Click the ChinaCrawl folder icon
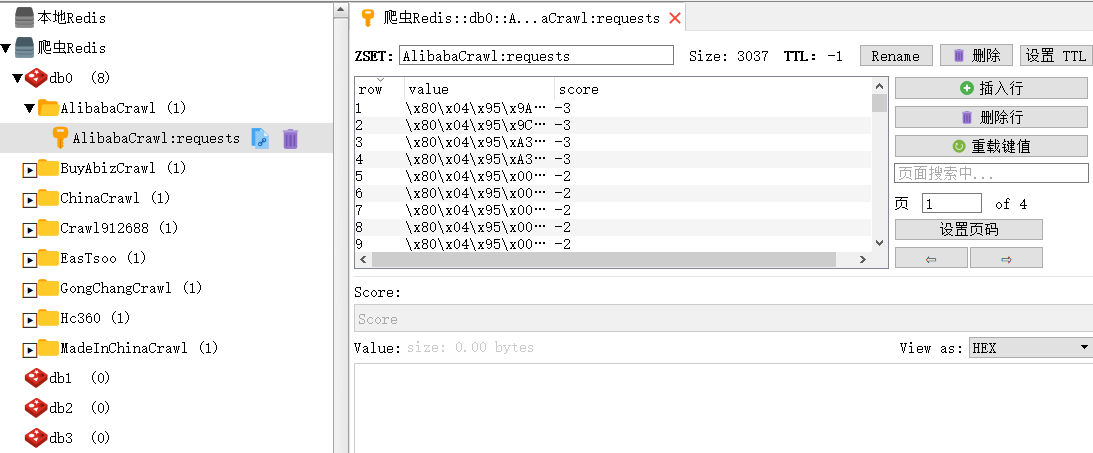This screenshot has width=1093, height=453. click(x=47, y=197)
